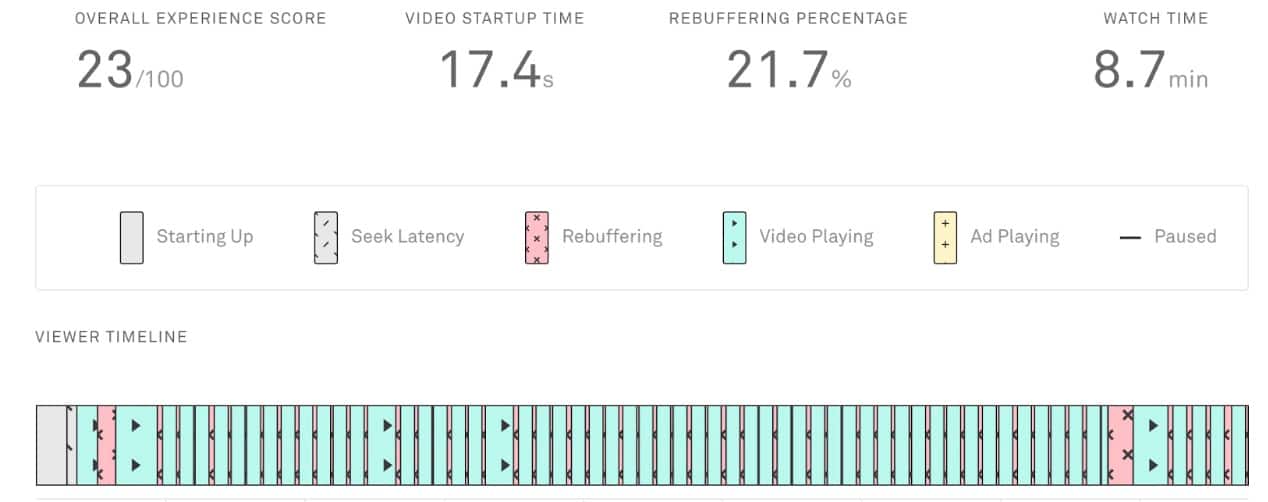The height and width of the screenshot is (502, 1268).
Task: Click the gray Starting Up timeline segment
Action: pyautogui.click(x=50, y=445)
